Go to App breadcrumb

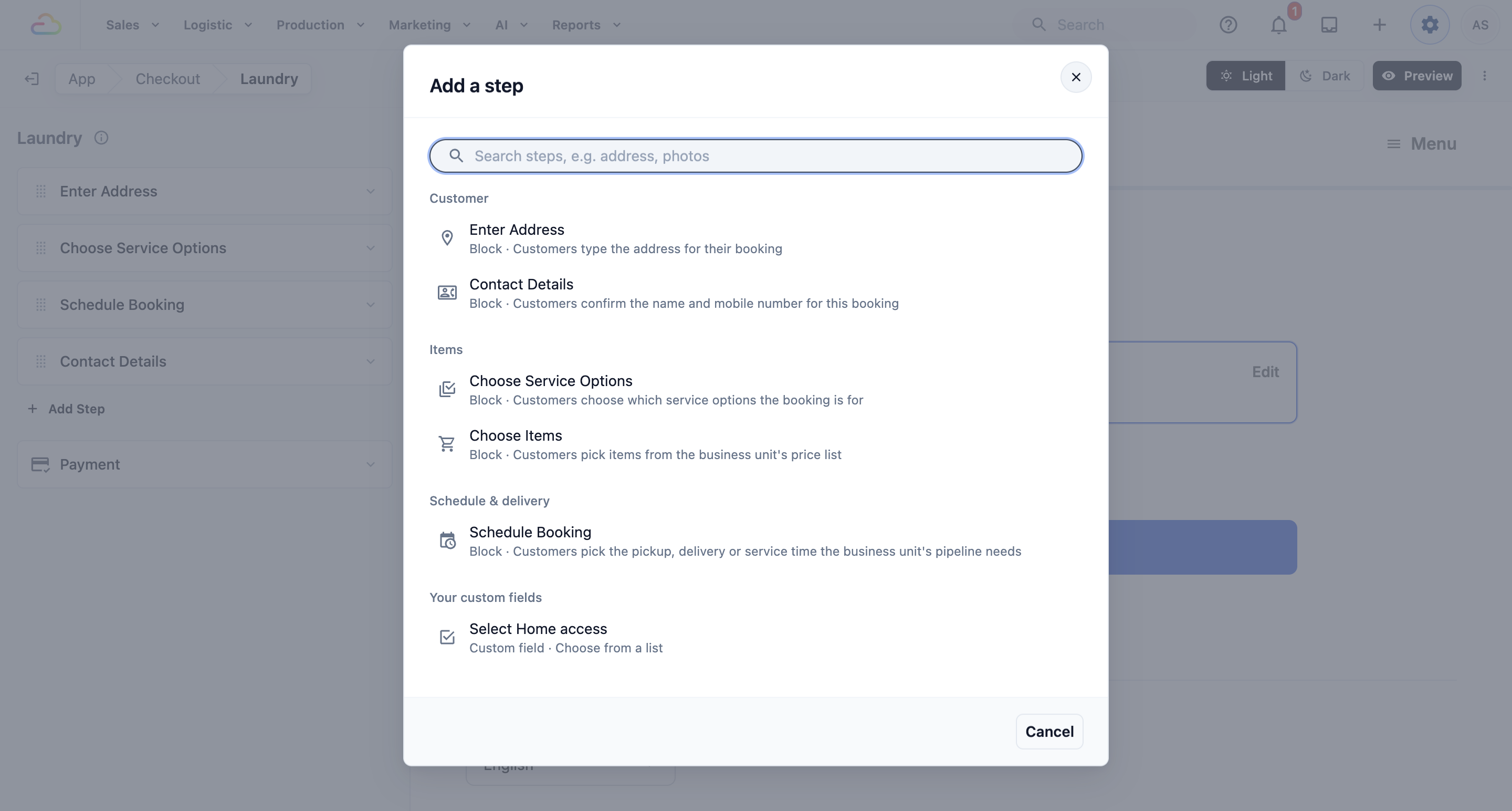81,79
